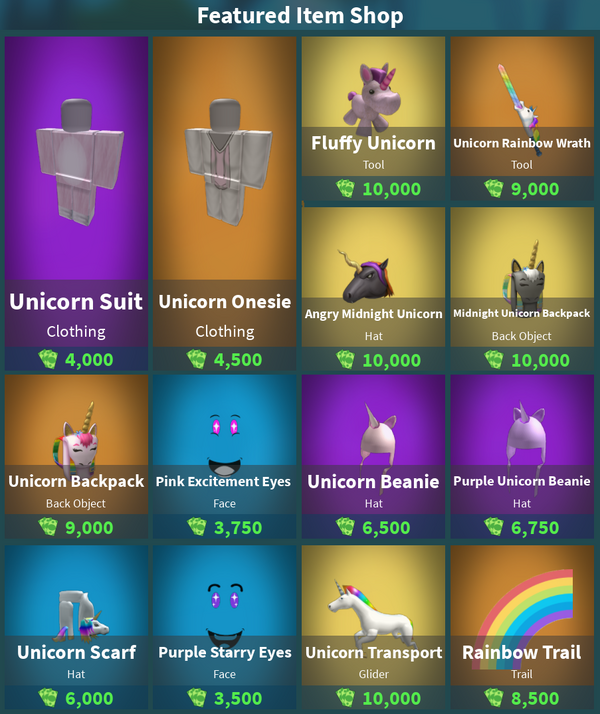Select the Unicorn Scarf hat image
This screenshot has height=714, width=600.
(x=83, y=613)
